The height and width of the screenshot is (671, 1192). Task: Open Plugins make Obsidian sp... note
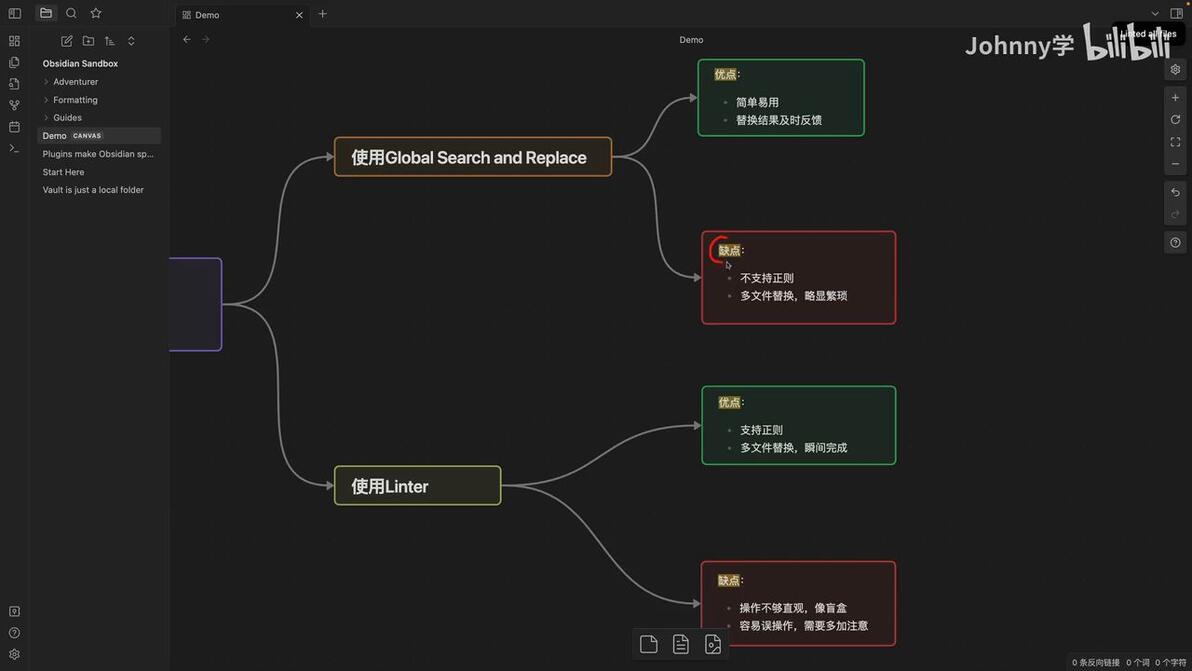tap(99, 154)
